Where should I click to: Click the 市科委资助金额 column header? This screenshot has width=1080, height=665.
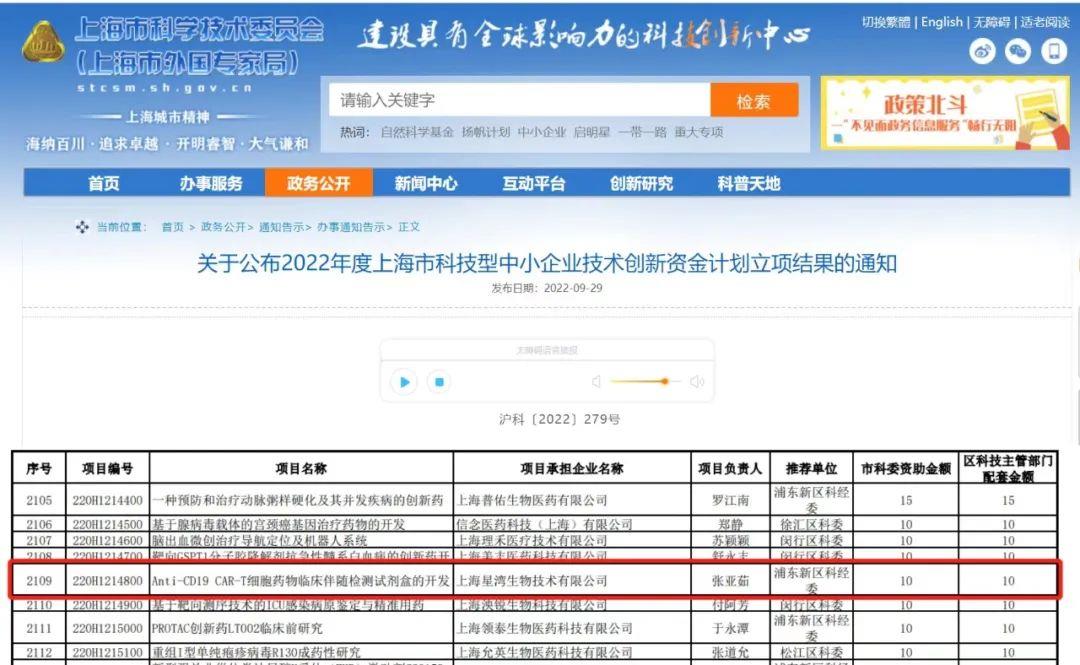[x=906, y=469]
